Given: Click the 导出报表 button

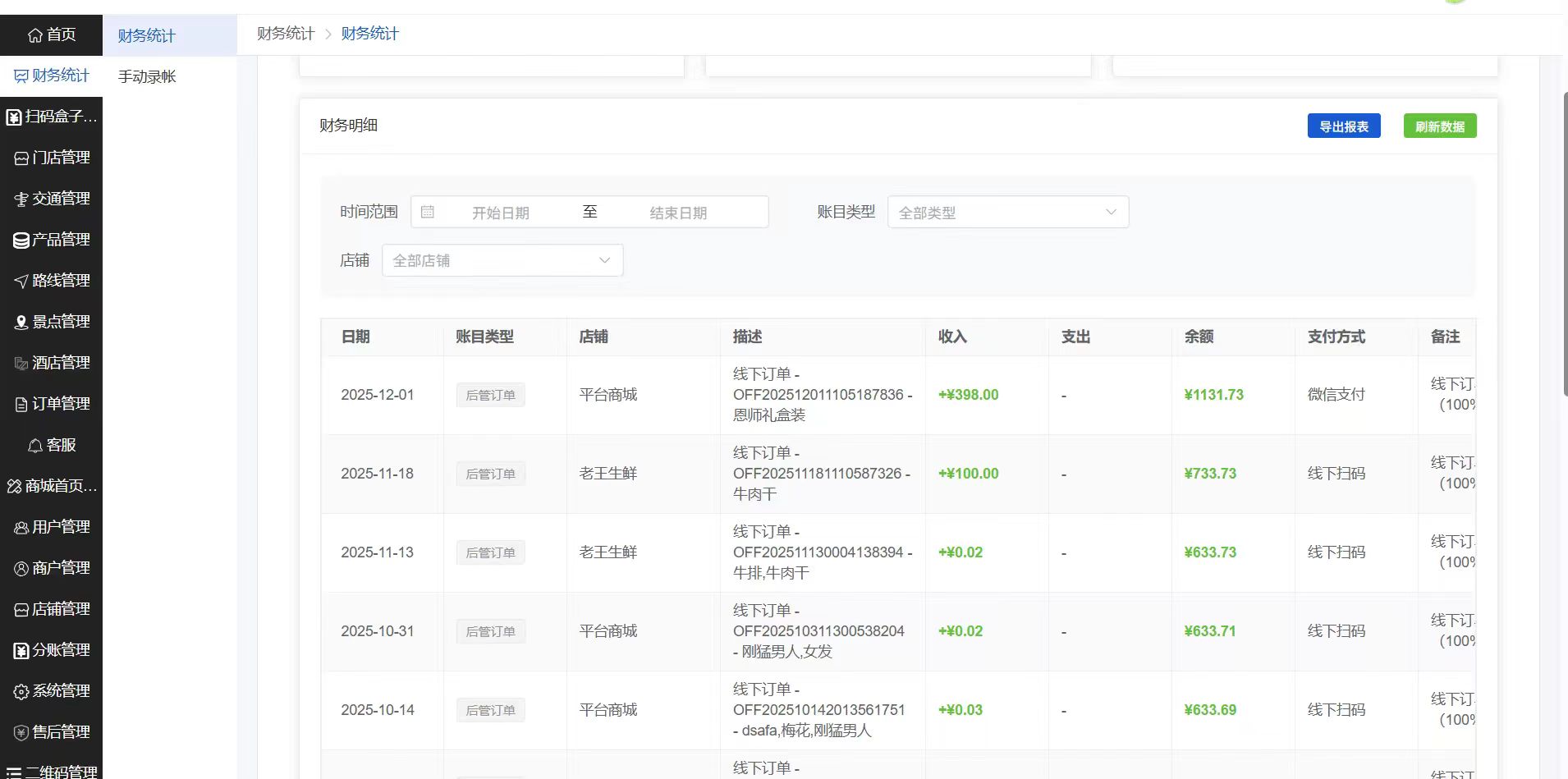Looking at the screenshot, I should point(1343,126).
